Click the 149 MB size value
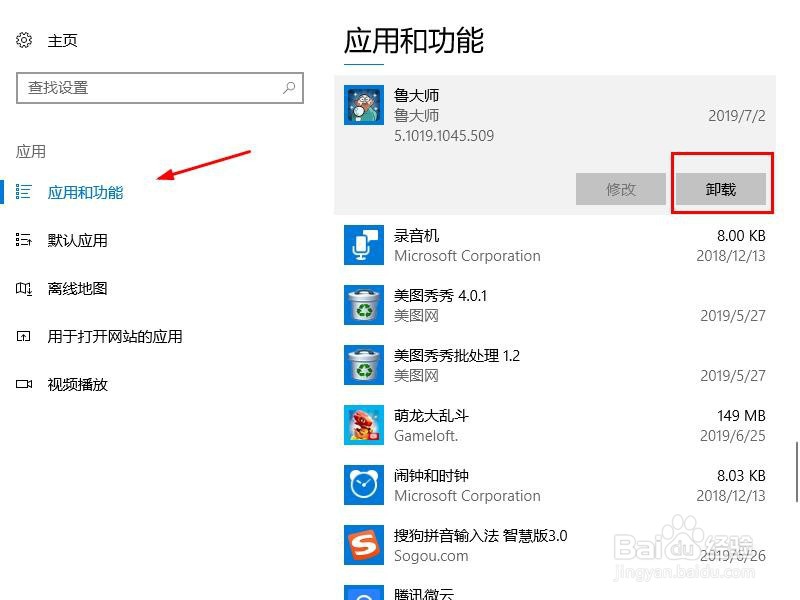The image size is (800, 600). point(741,416)
